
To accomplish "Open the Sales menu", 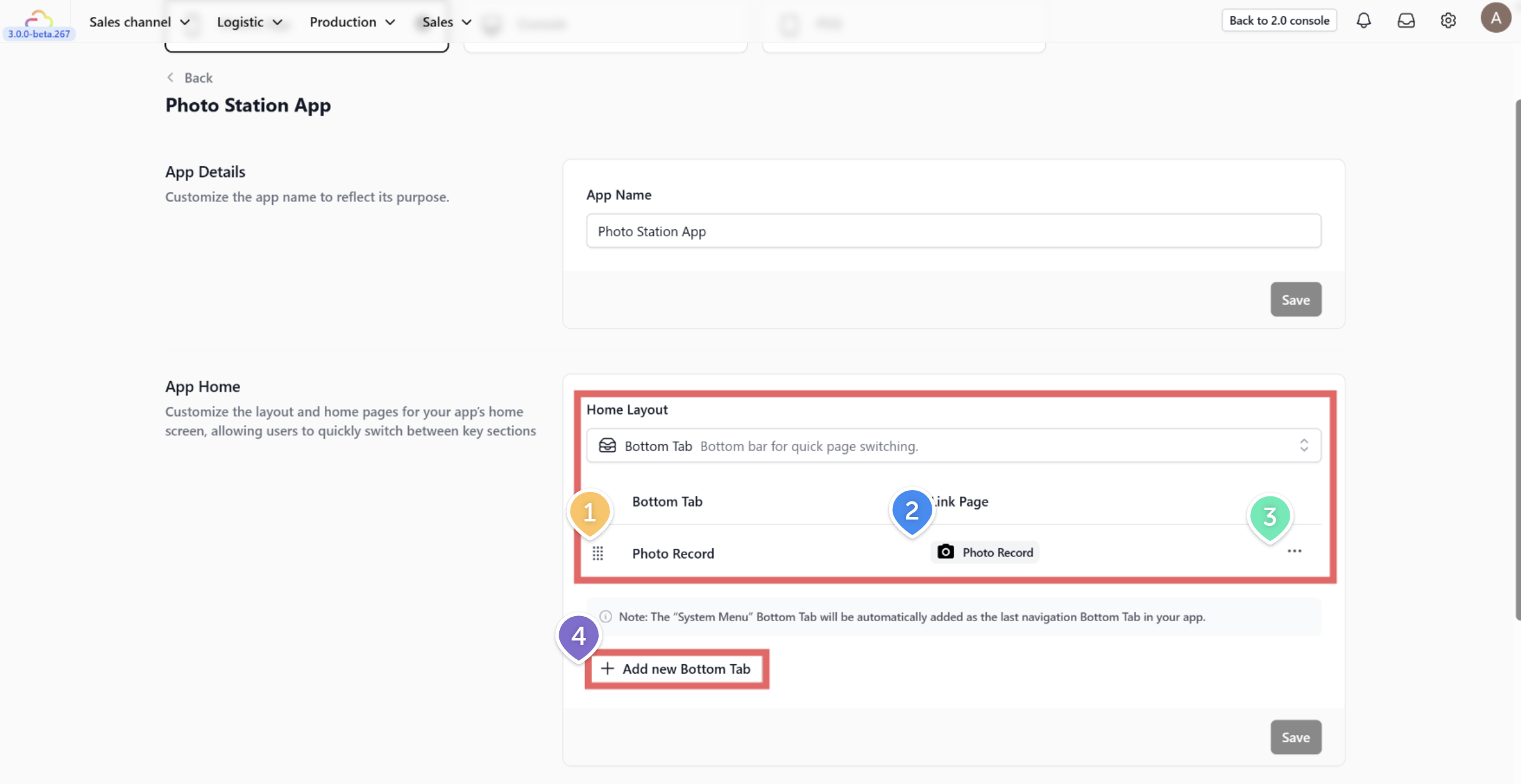I will (x=446, y=22).
